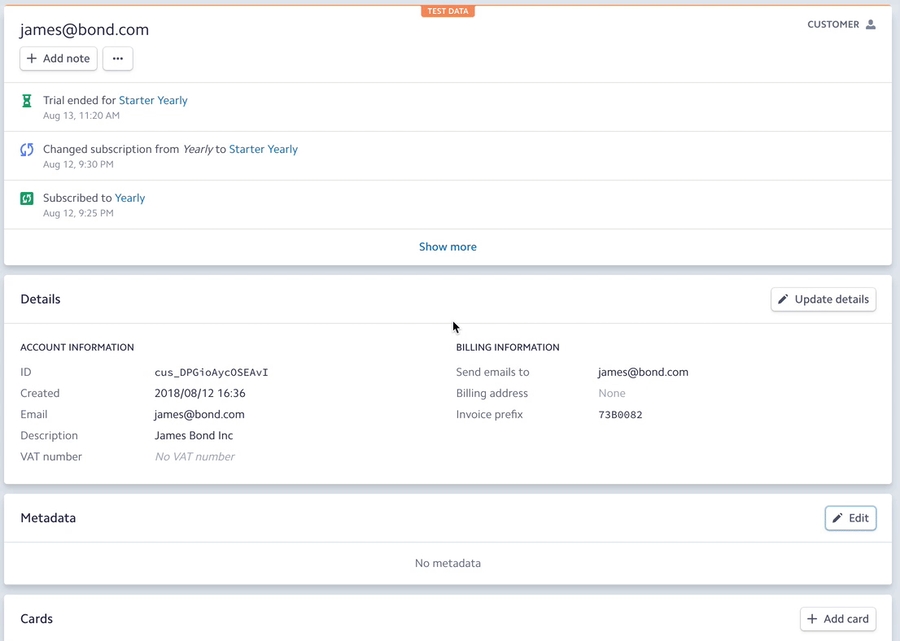
Task: Edit the Metadata section
Action: [850, 518]
